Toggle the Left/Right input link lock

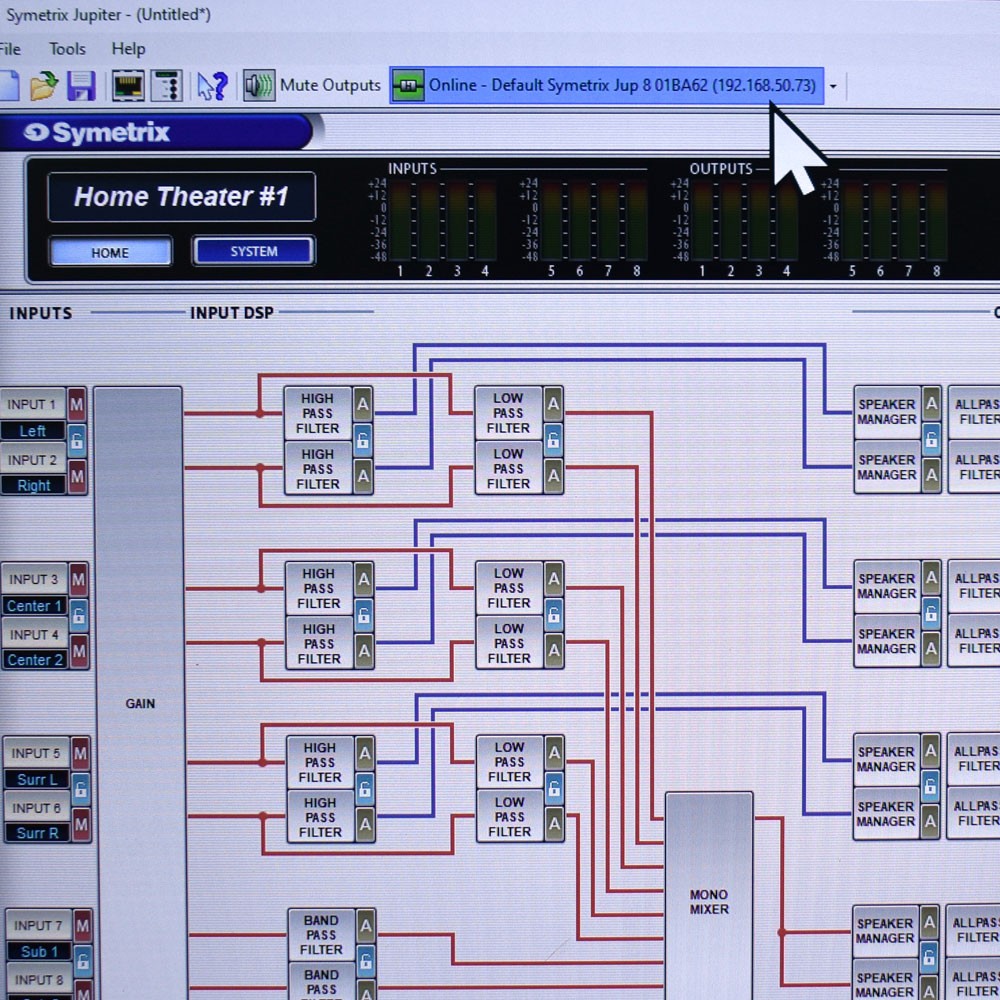[77, 440]
